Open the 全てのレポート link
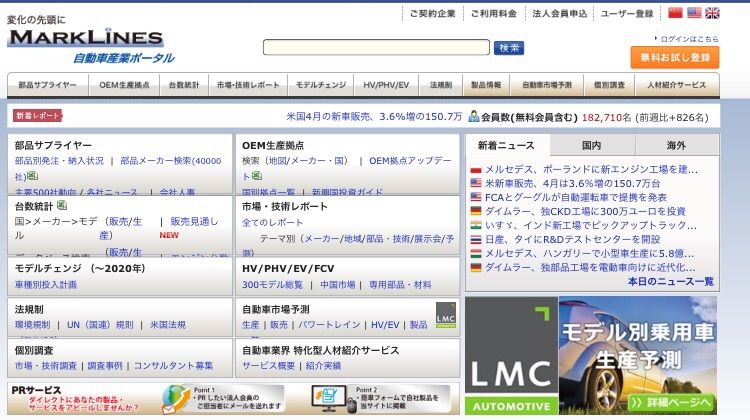Viewport: 750px width, 420px height. click(x=272, y=222)
